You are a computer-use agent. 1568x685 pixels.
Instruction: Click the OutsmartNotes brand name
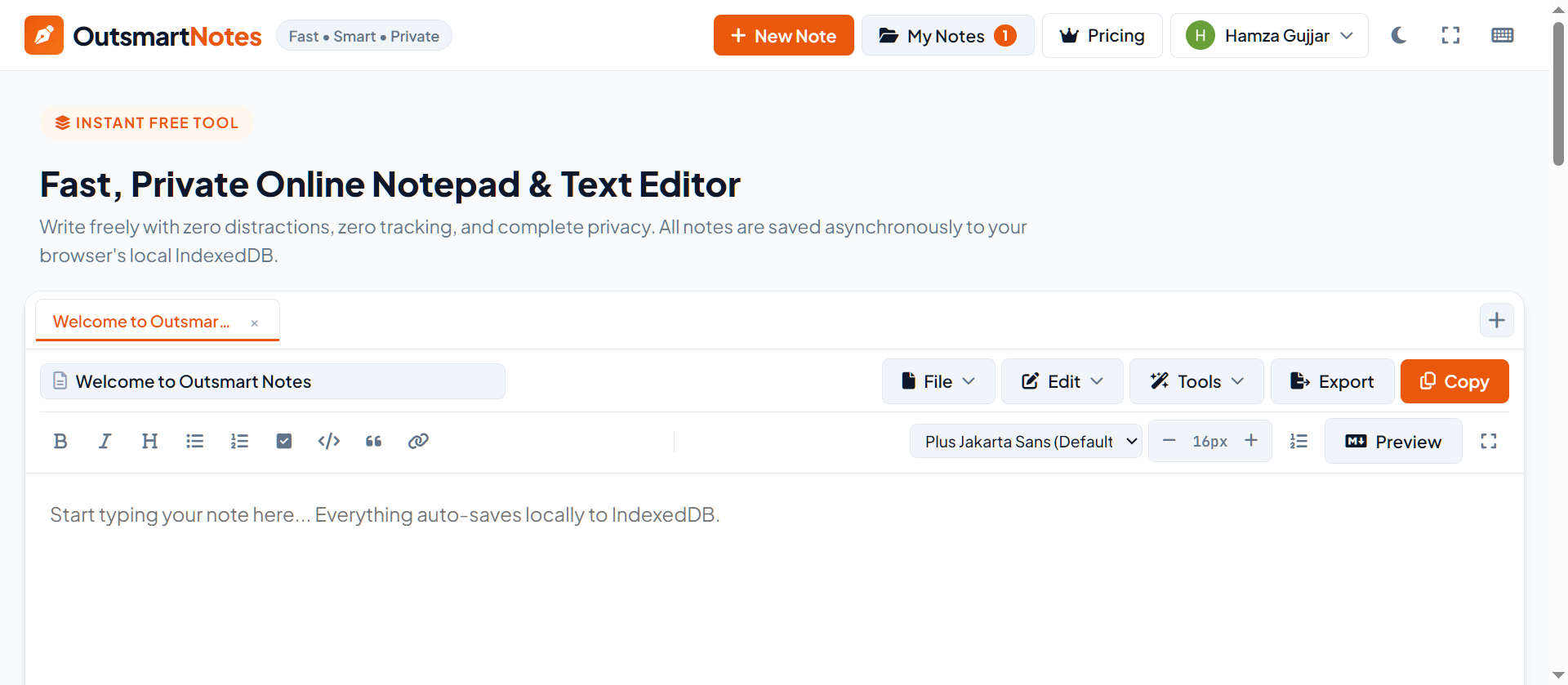pyautogui.click(x=167, y=36)
